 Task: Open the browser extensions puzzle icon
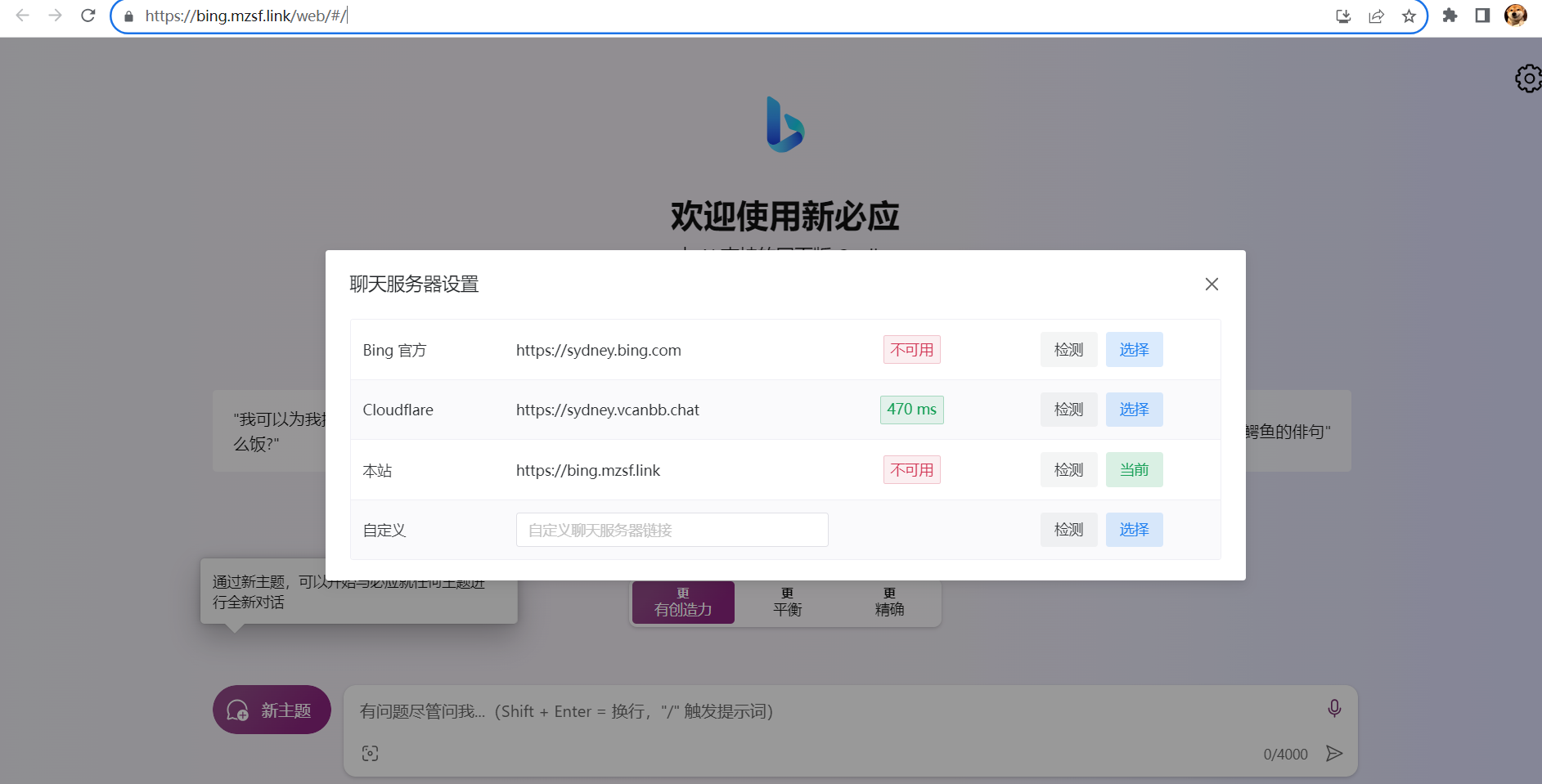(x=1450, y=16)
